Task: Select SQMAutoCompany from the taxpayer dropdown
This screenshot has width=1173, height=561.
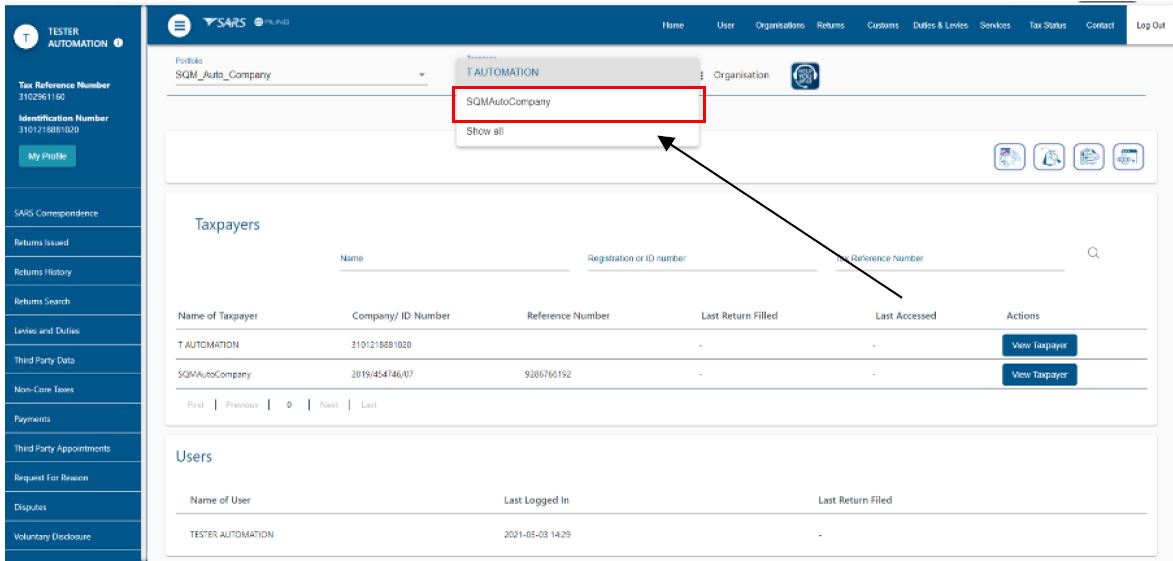Action: (x=578, y=103)
